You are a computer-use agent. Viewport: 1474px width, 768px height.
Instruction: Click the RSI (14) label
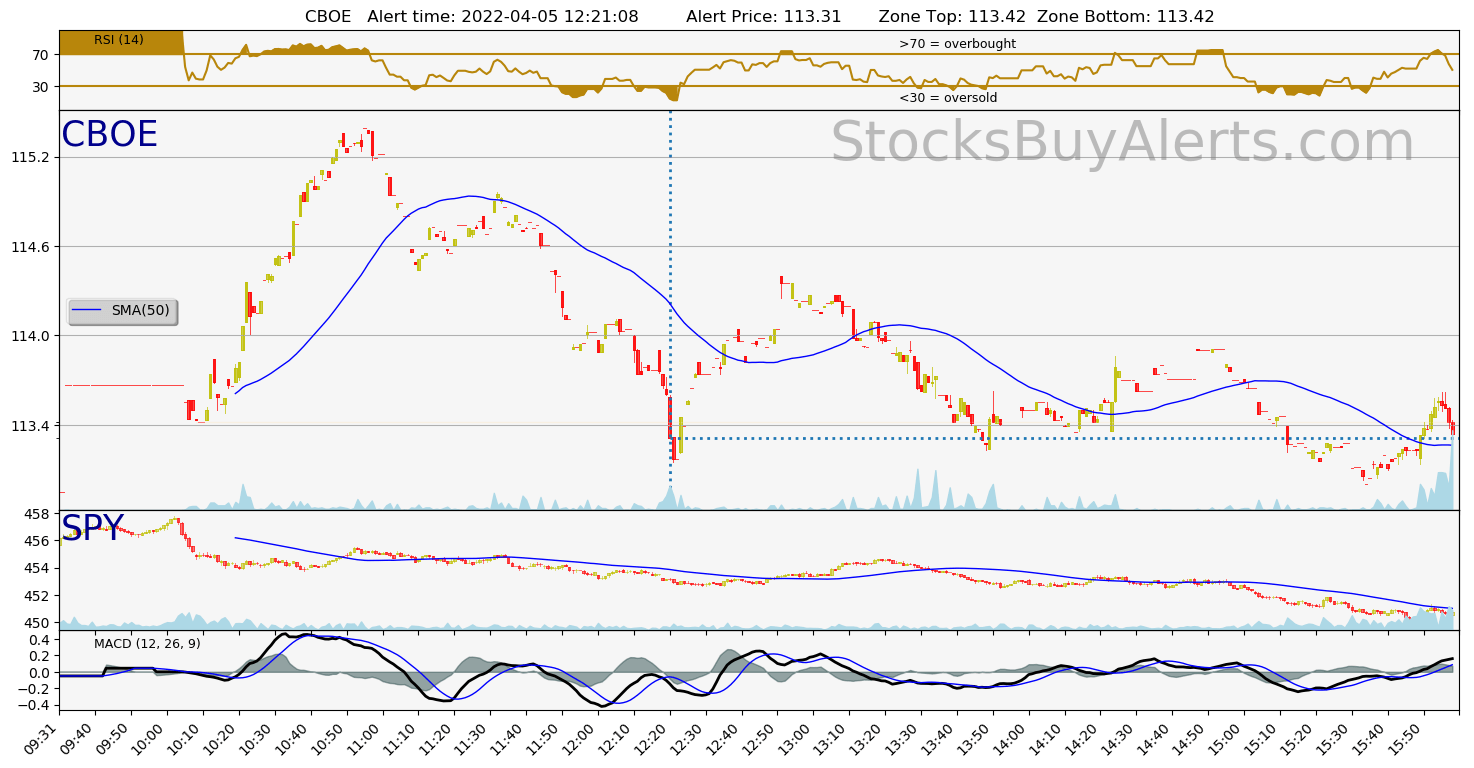click(119, 40)
